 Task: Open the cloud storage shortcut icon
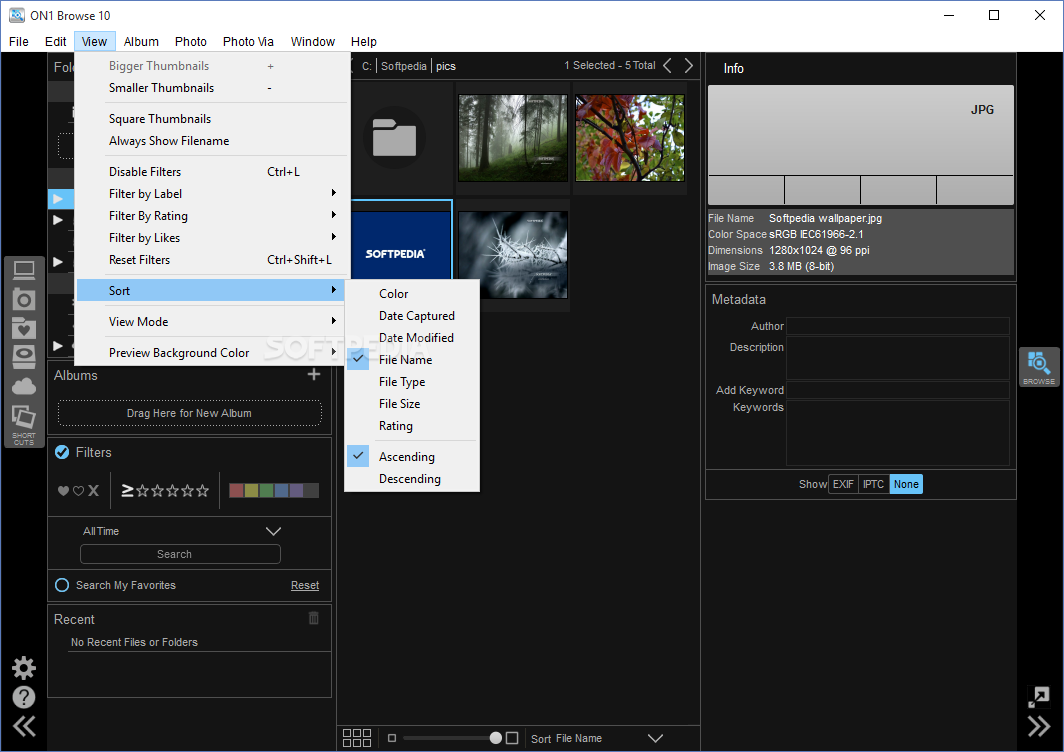click(x=24, y=387)
